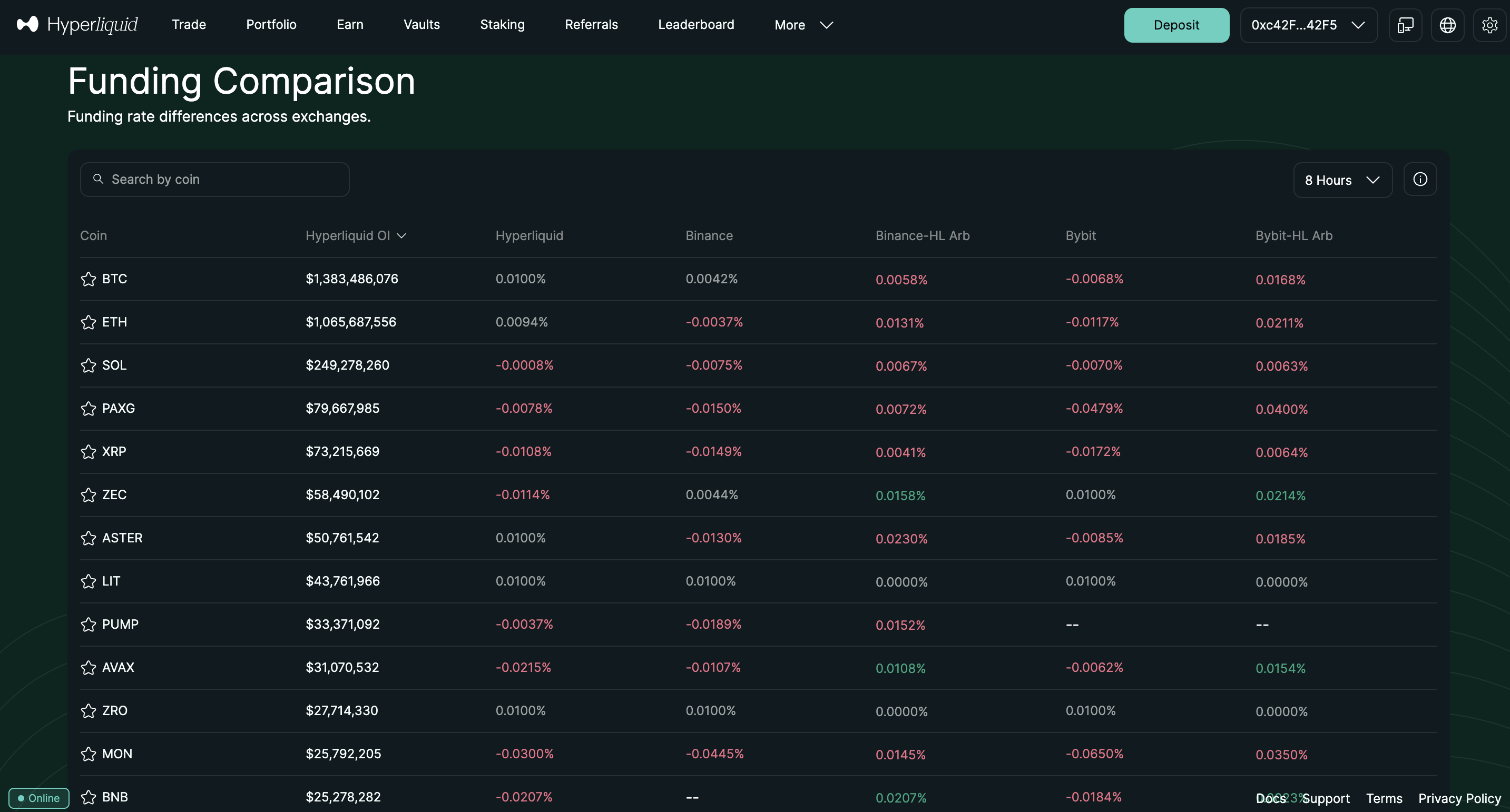Viewport: 1510px width, 812px height.
Task: Open the settings gear icon
Action: pos(1489,25)
